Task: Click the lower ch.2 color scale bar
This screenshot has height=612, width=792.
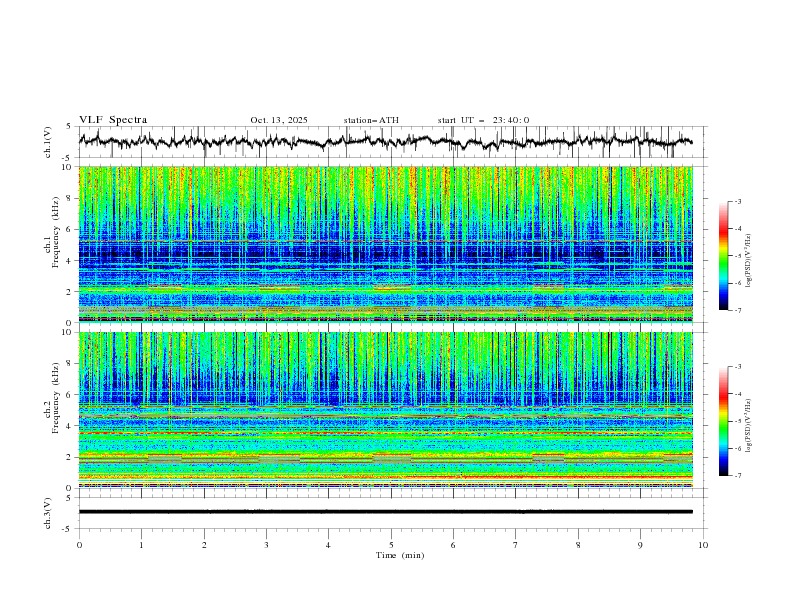Action: [723, 421]
